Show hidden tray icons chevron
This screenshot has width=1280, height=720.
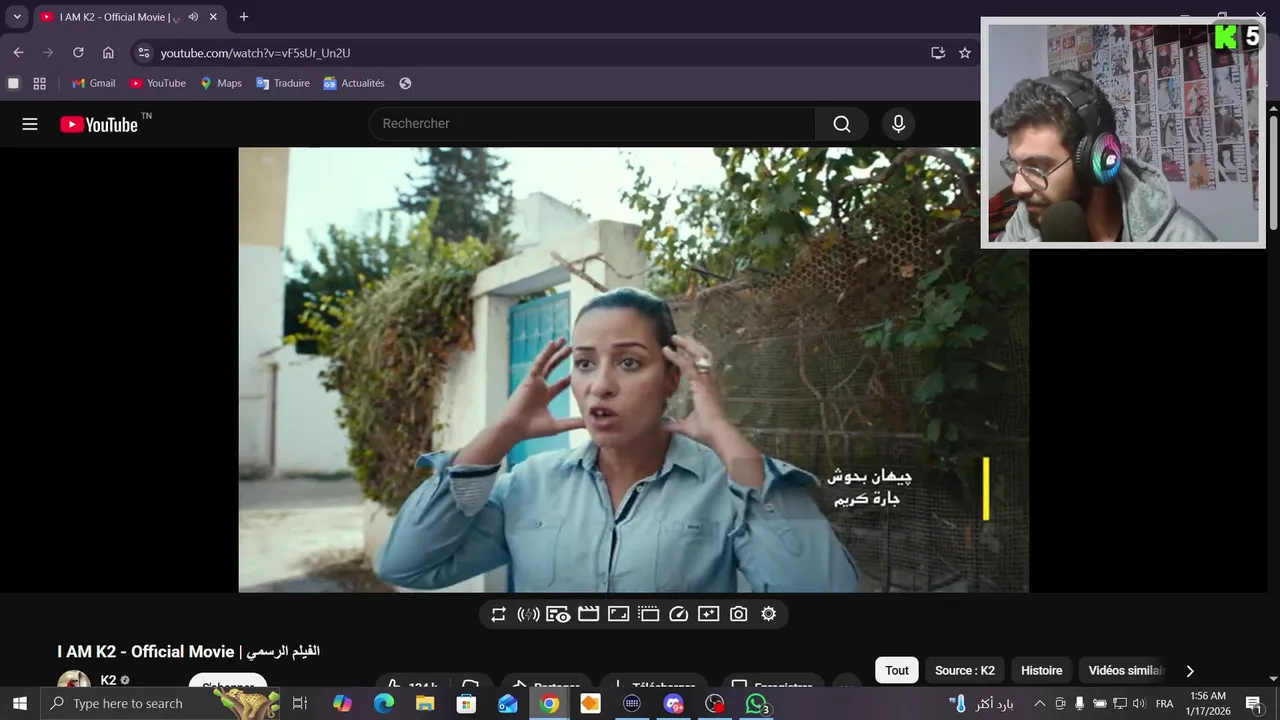tap(1039, 704)
